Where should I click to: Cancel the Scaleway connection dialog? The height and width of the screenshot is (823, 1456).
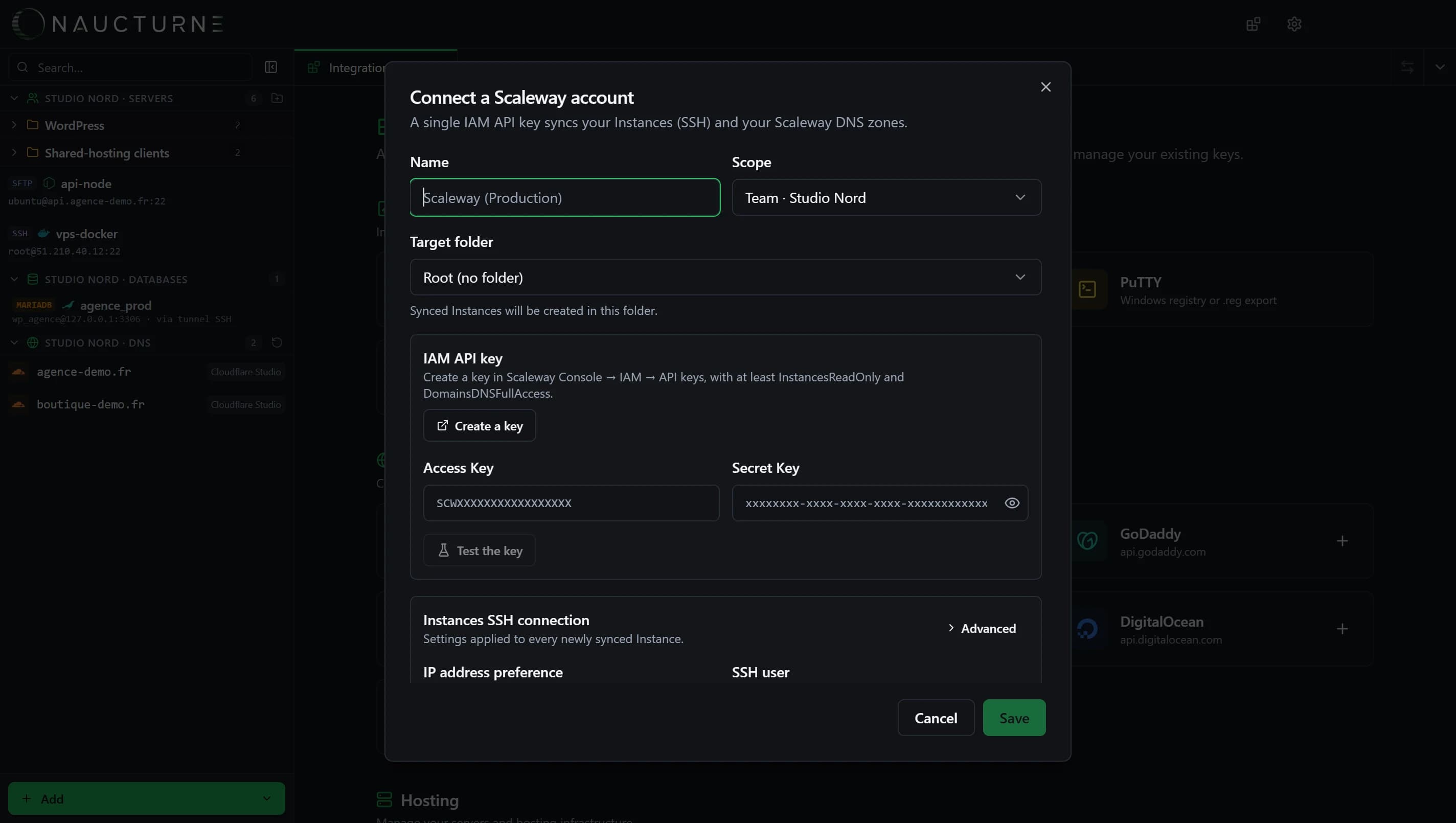936,718
